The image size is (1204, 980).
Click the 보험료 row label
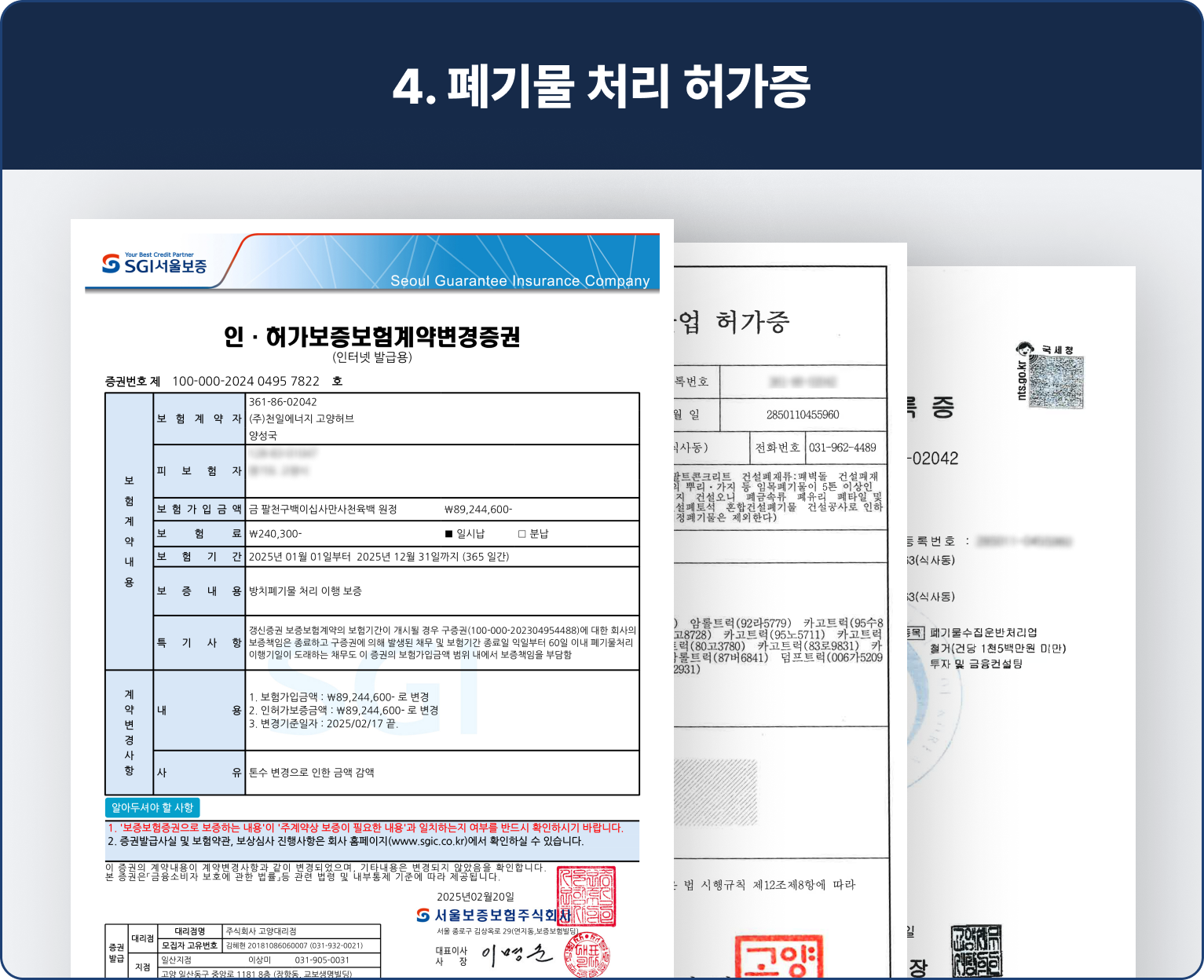point(199,534)
